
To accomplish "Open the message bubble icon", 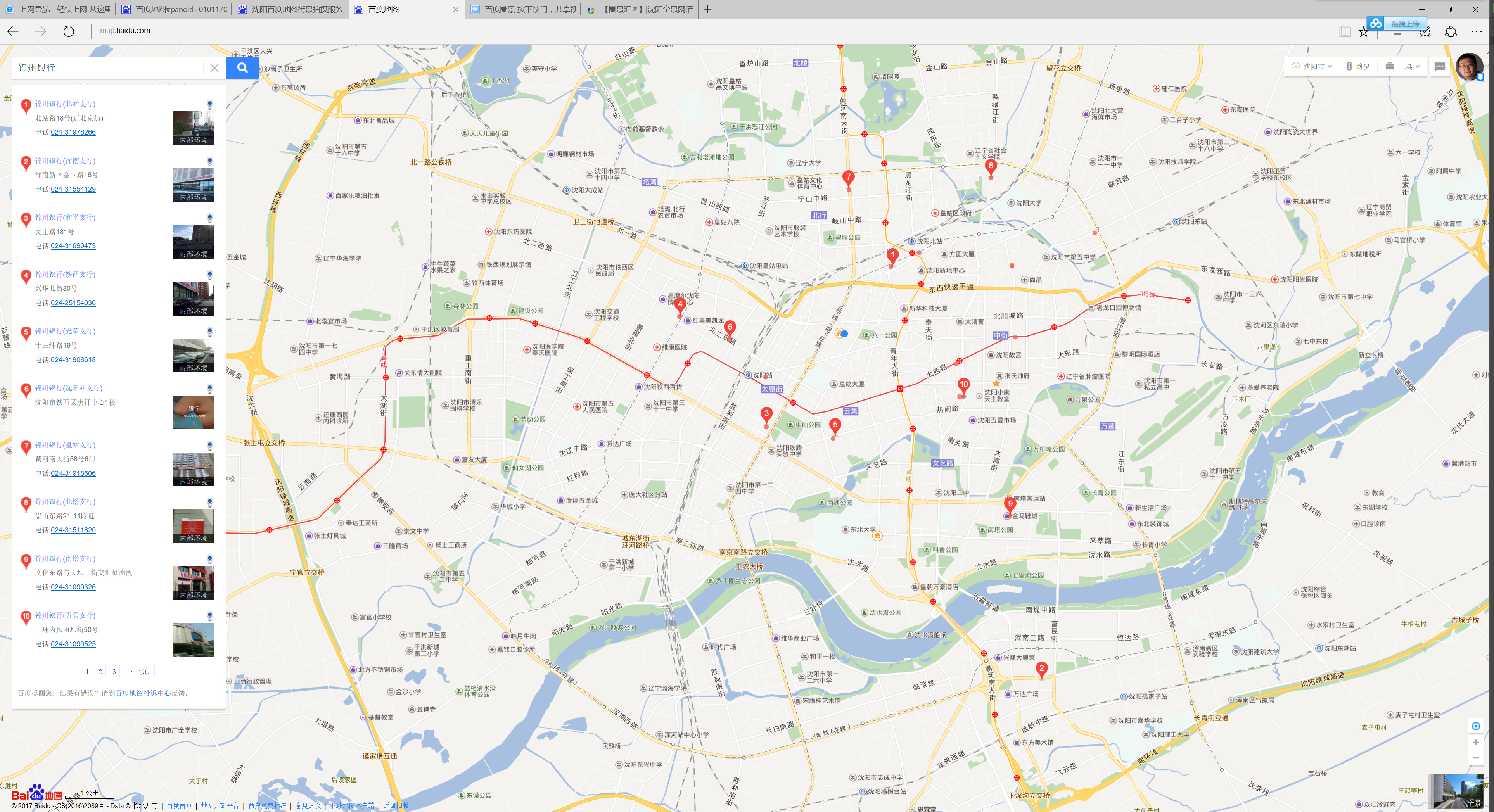I will (x=1439, y=67).
